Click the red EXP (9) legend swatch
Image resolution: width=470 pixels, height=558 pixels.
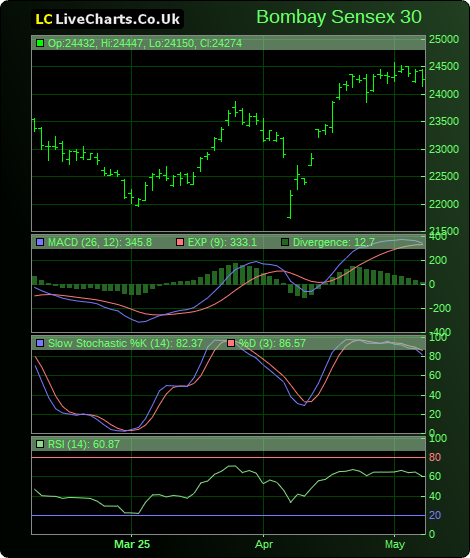(x=180, y=242)
